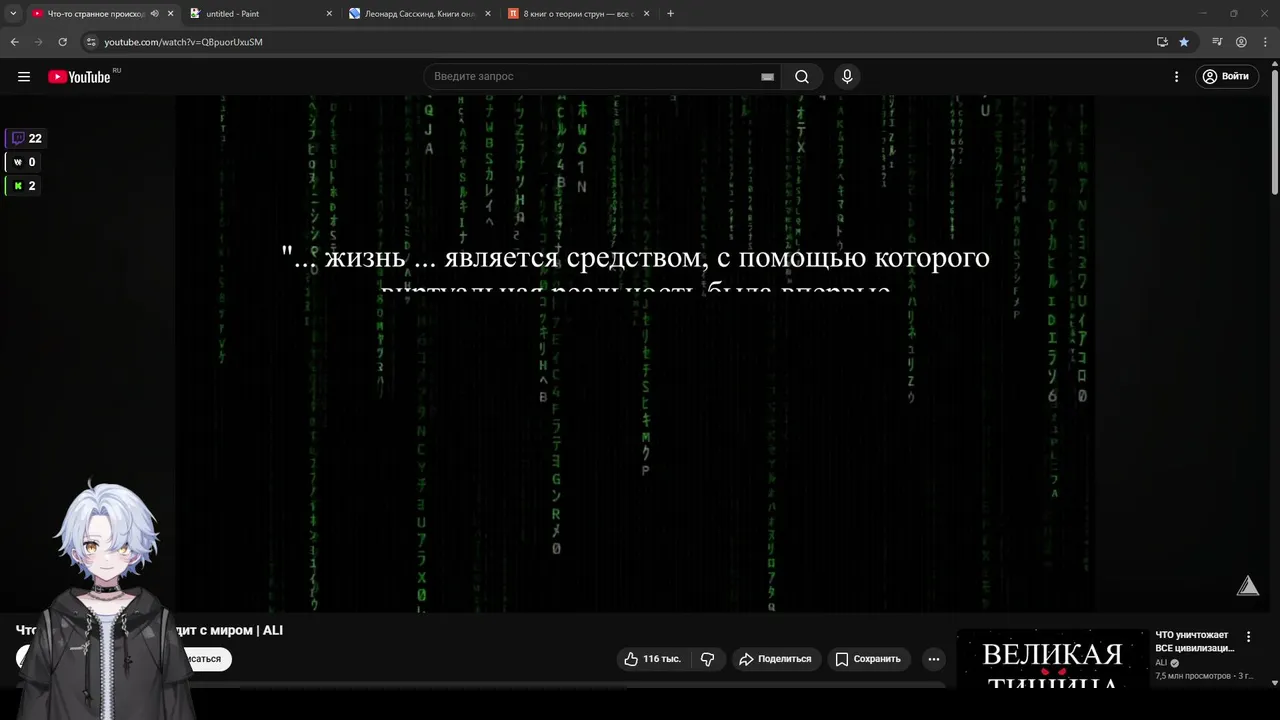The image size is (1280, 720).
Task: Switch to the 8 книг о теории струн tab
Action: (579, 14)
